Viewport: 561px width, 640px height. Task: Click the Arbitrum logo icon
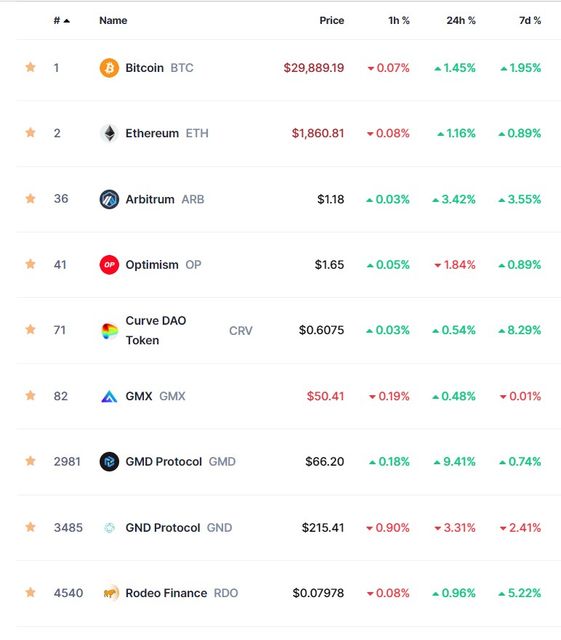[109, 199]
